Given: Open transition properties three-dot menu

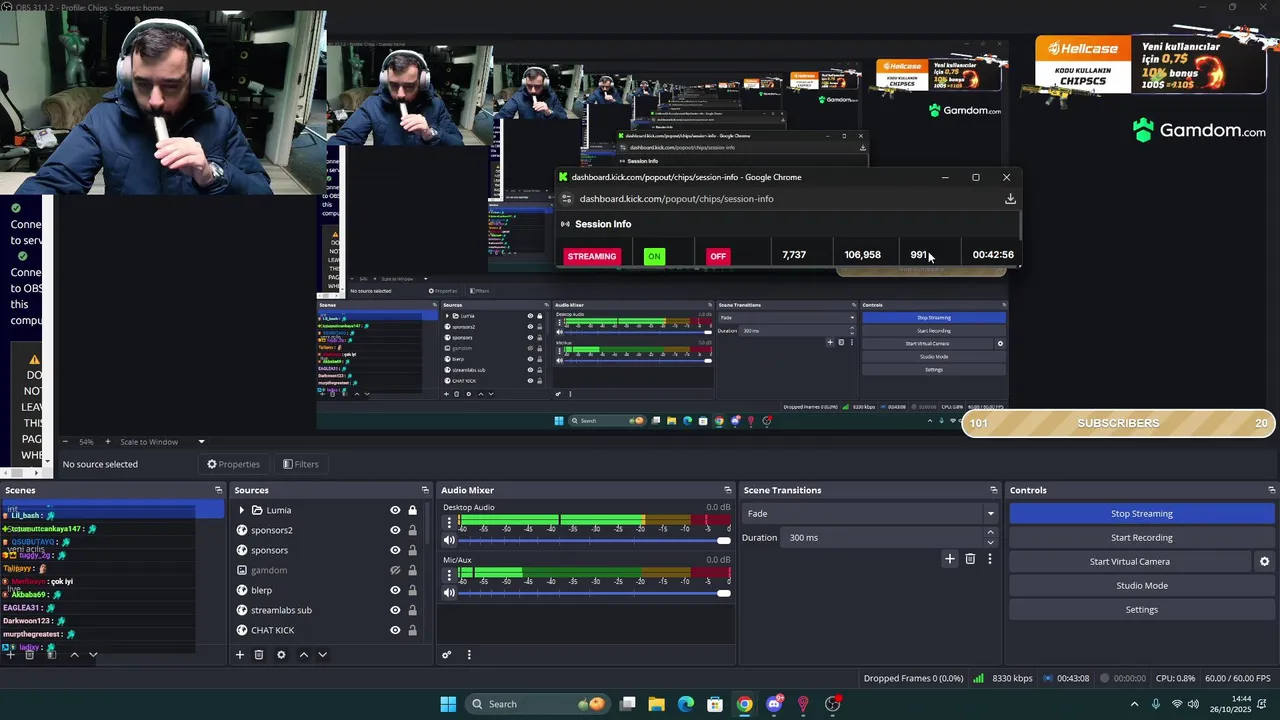Looking at the screenshot, I should click(990, 559).
